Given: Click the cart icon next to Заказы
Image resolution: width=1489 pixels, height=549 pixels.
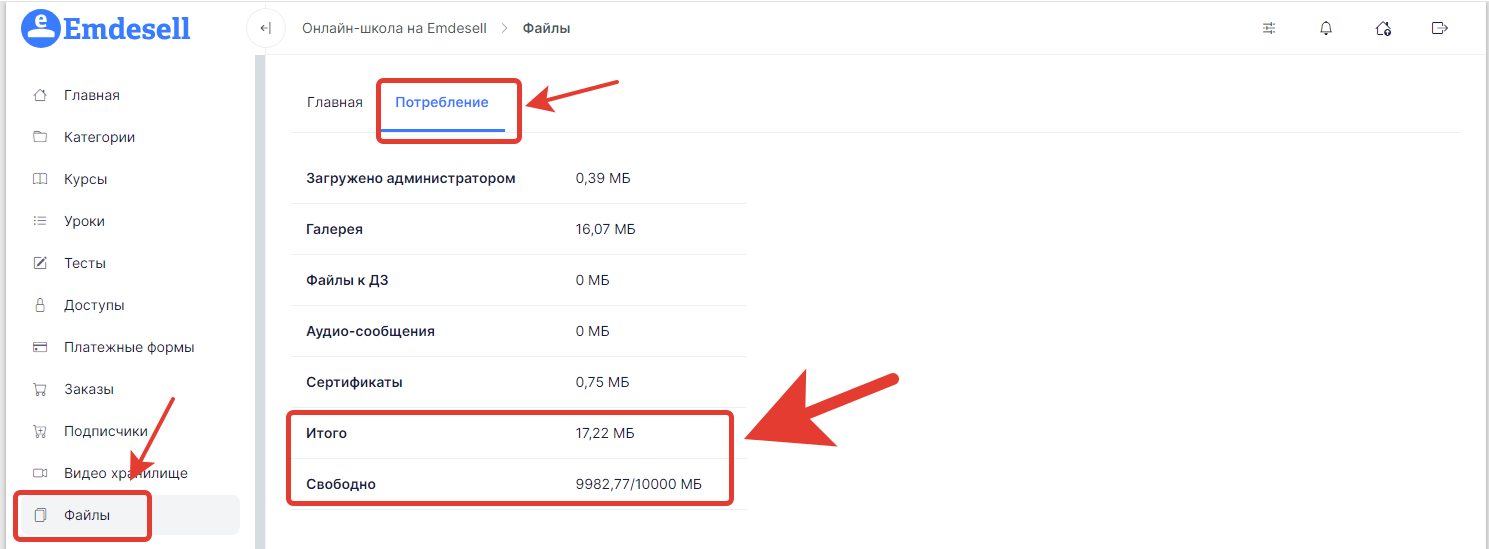Looking at the screenshot, I should pyautogui.click(x=40, y=389).
